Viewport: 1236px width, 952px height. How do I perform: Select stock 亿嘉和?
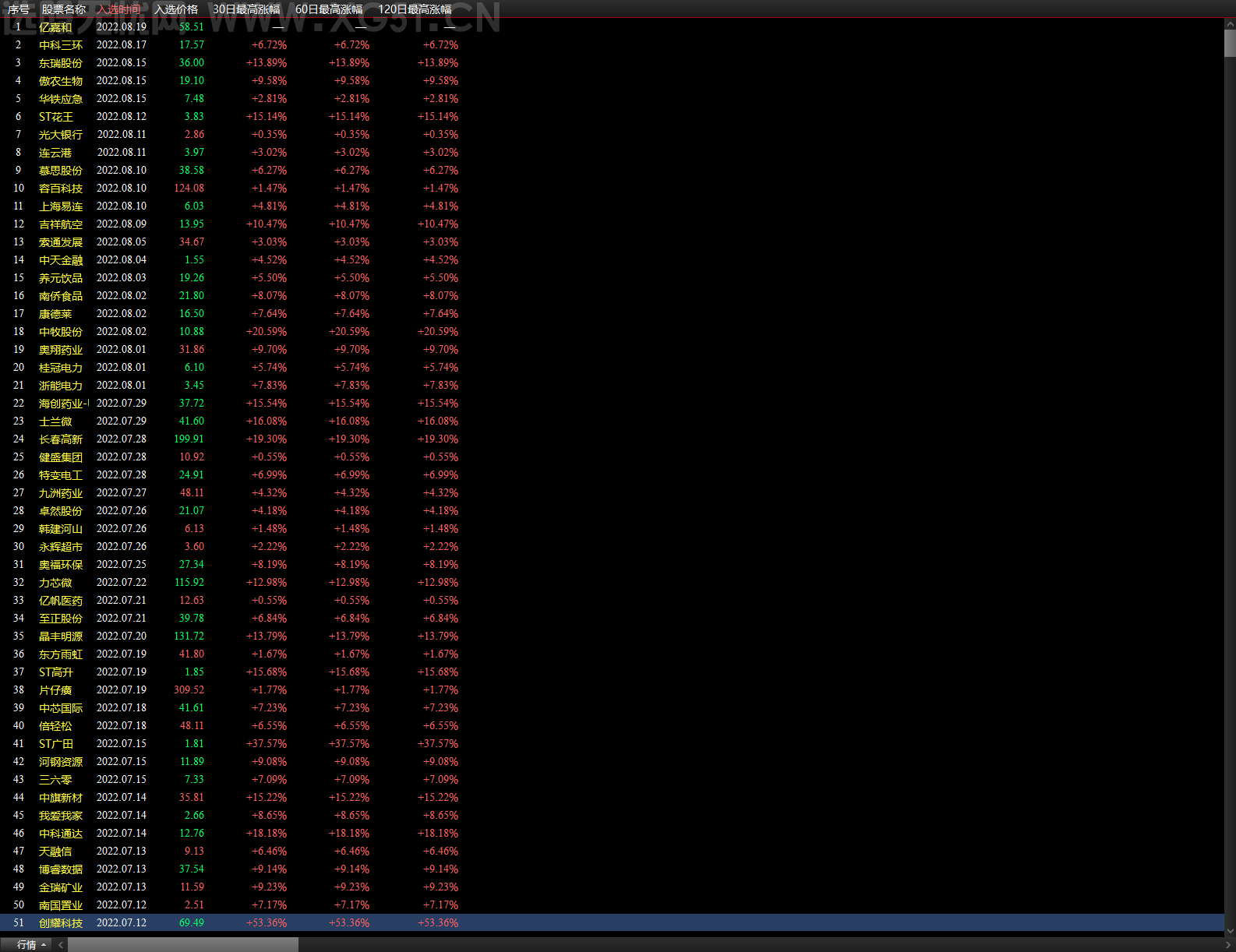pos(55,27)
